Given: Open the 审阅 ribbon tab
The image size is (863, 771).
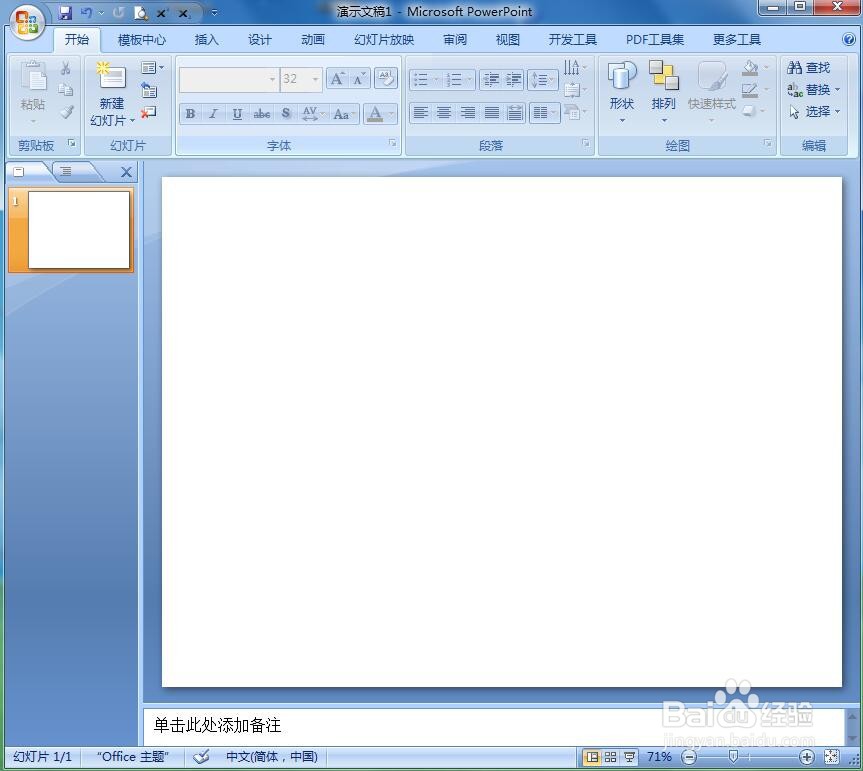Looking at the screenshot, I should [455, 40].
